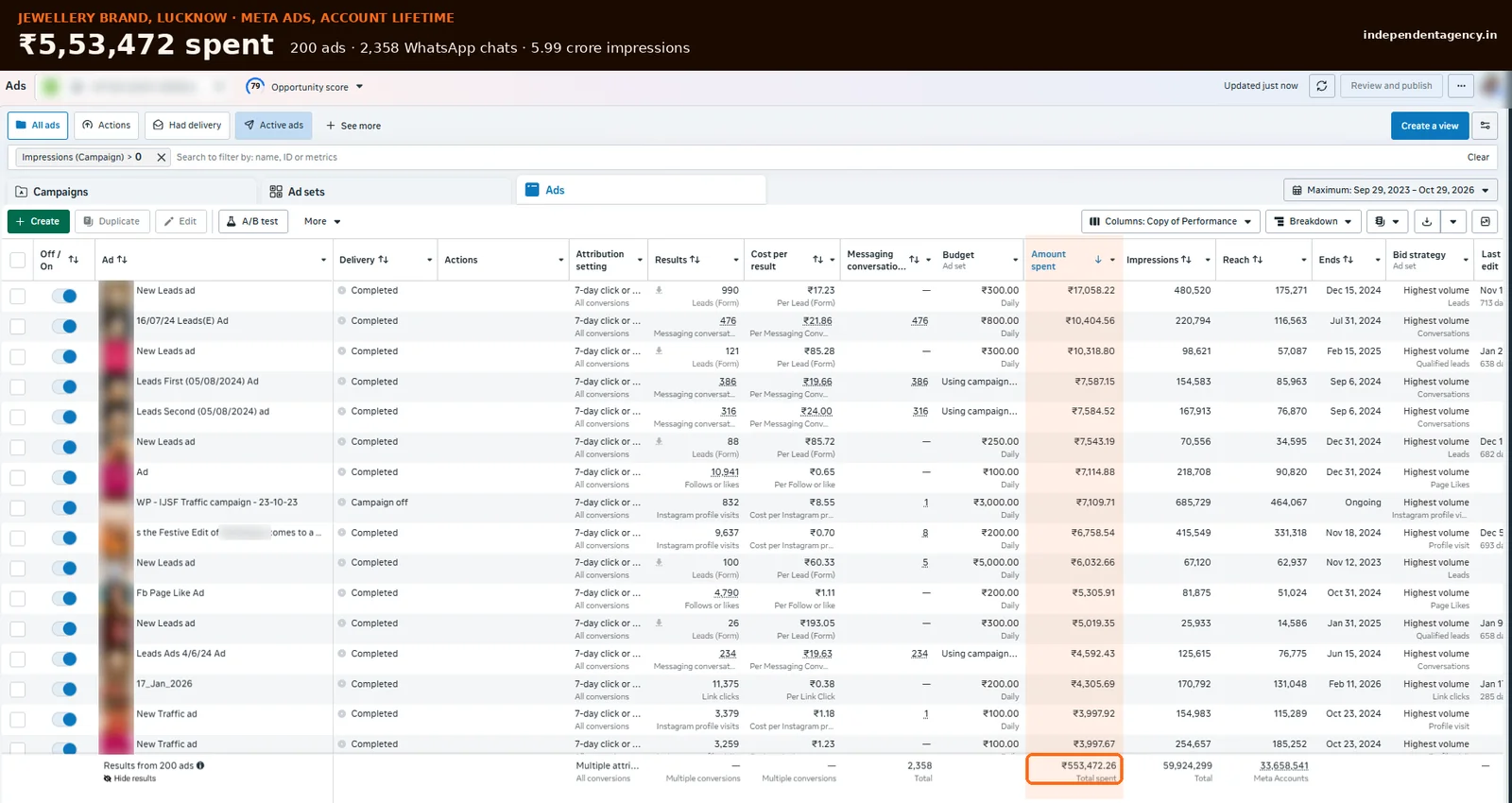Sort by the Results column

pos(695,260)
